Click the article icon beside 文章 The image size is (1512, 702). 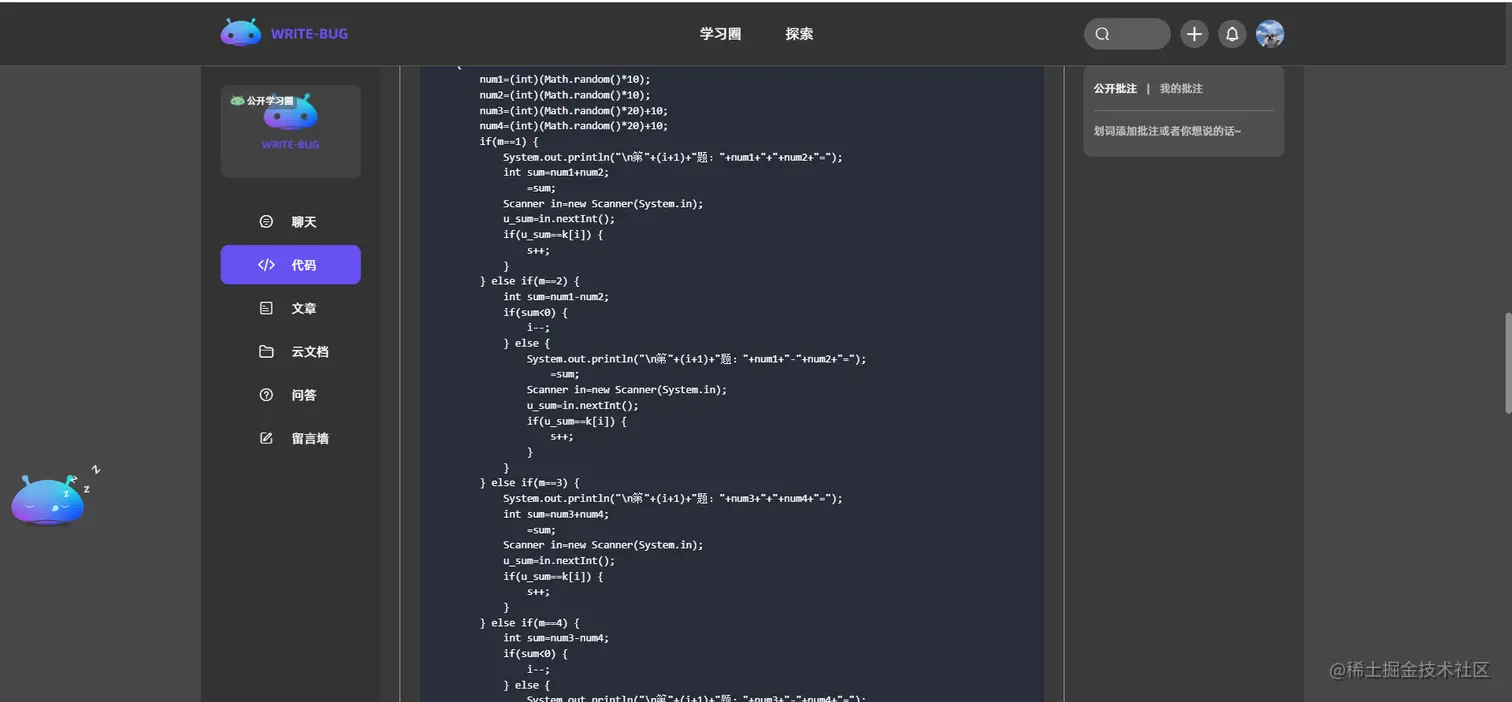(x=266, y=308)
